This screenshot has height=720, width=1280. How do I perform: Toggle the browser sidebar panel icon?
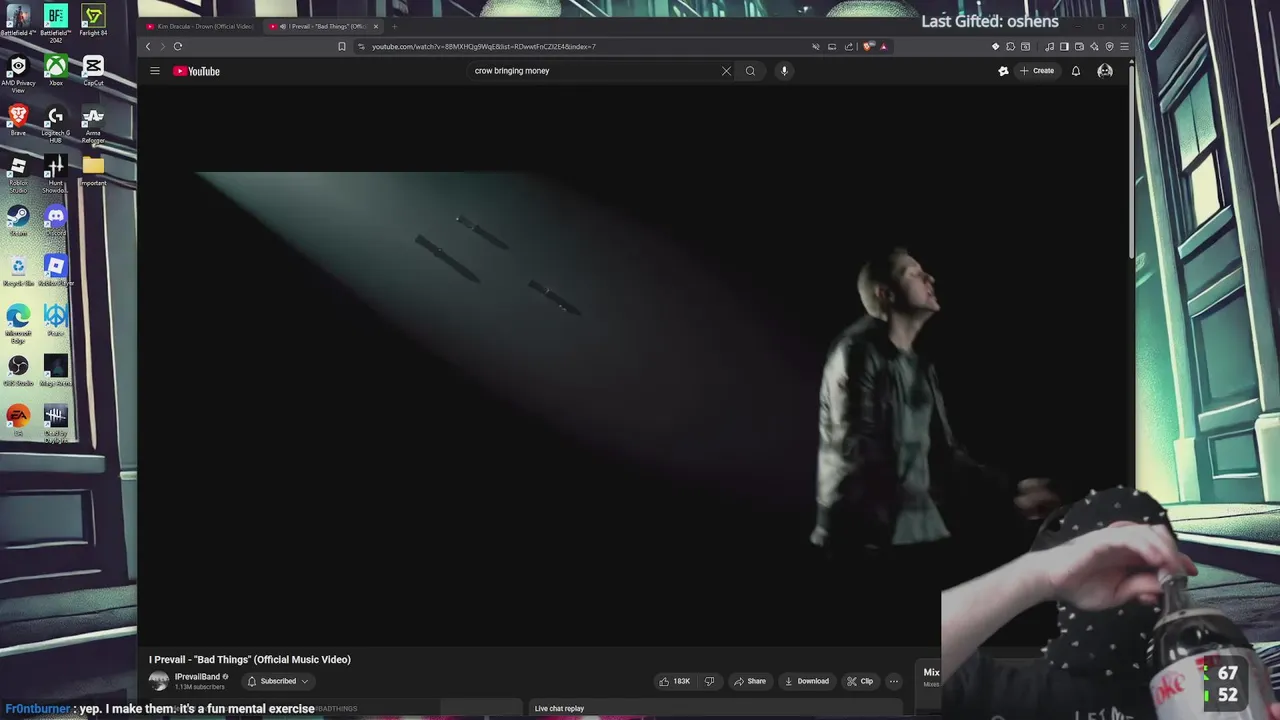point(1064,46)
